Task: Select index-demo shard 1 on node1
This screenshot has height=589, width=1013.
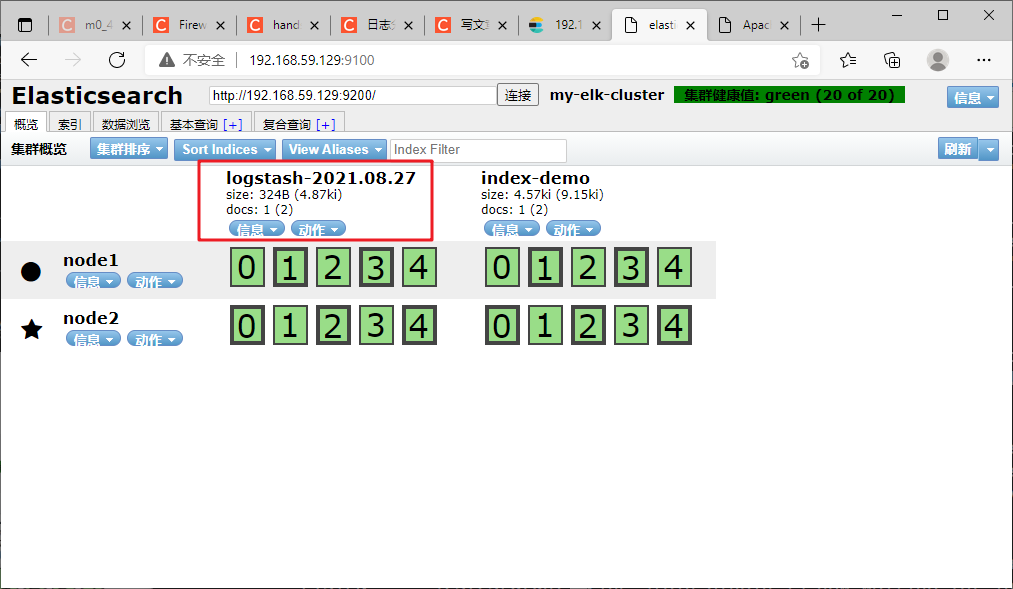Action: click(545, 267)
